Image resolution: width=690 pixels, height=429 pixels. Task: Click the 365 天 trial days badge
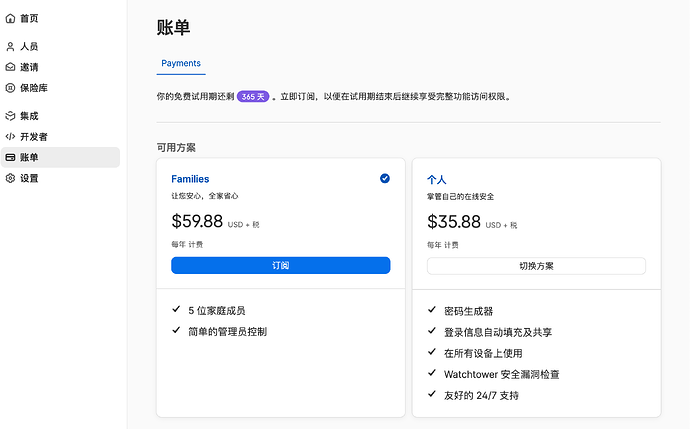[253, 97]
